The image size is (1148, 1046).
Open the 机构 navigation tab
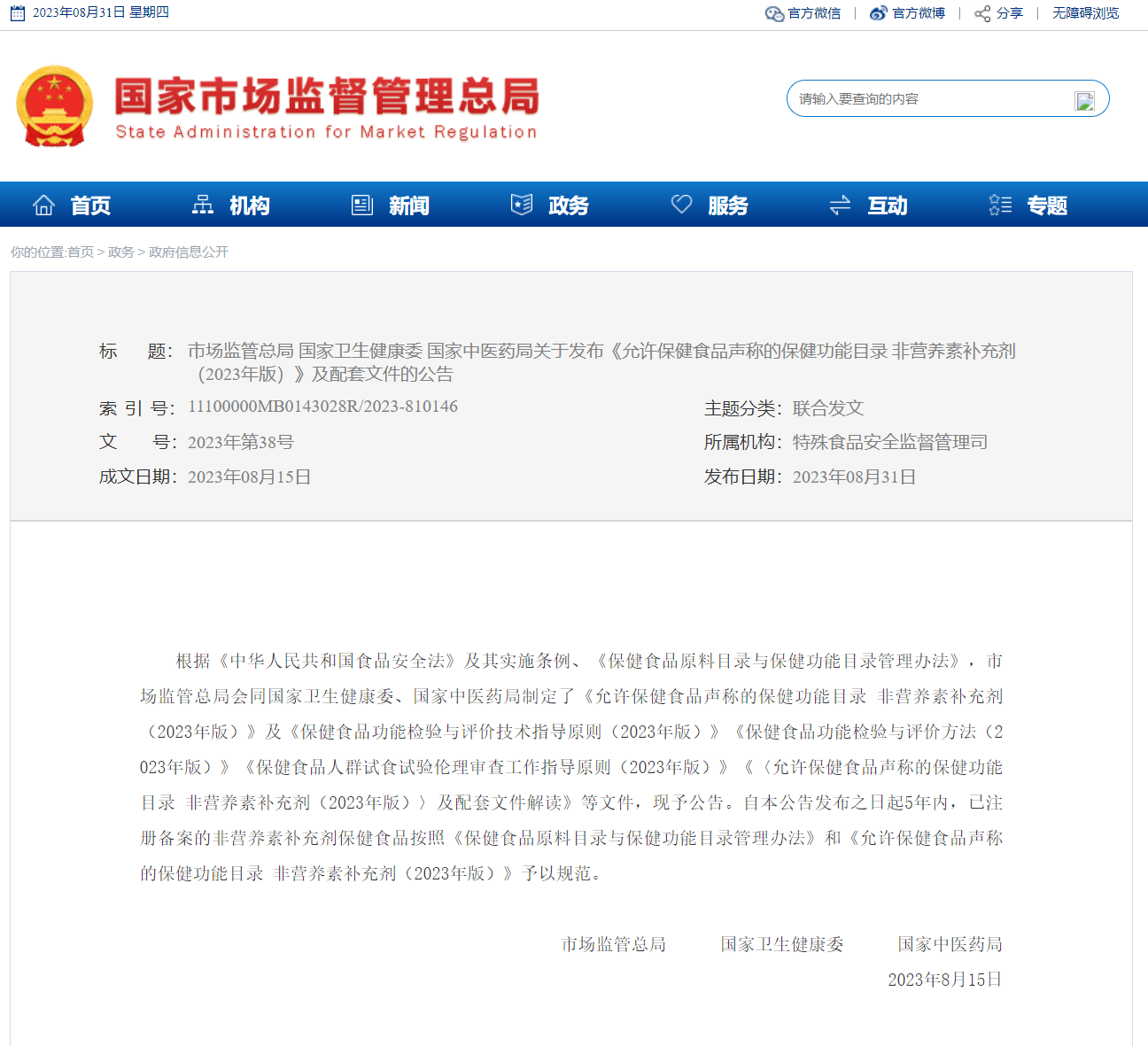(x=250, y=205)
